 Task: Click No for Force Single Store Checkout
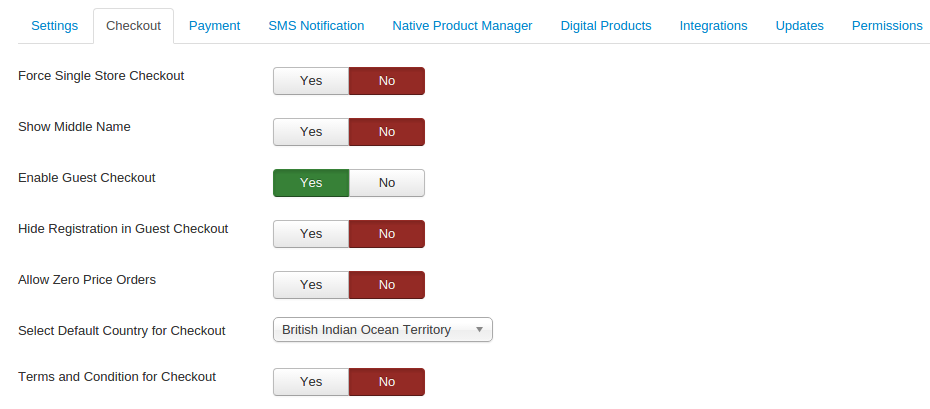tap(387, 81)
